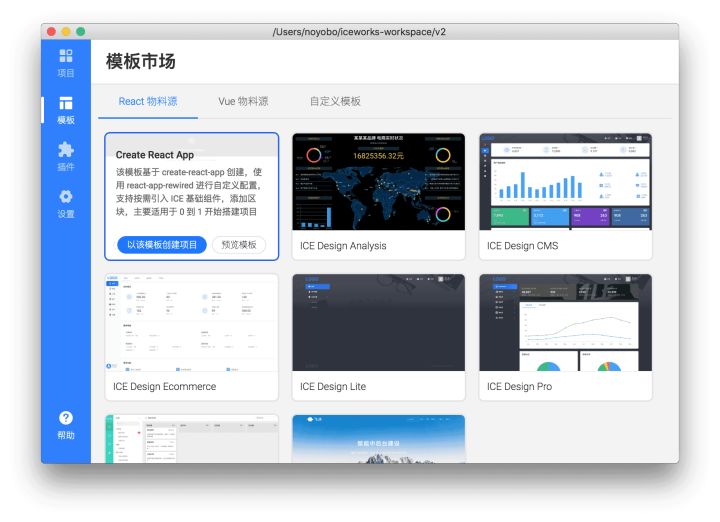720x522 pixels.
Task: Click the ICE Design Pro label
Action: point(519,387)
